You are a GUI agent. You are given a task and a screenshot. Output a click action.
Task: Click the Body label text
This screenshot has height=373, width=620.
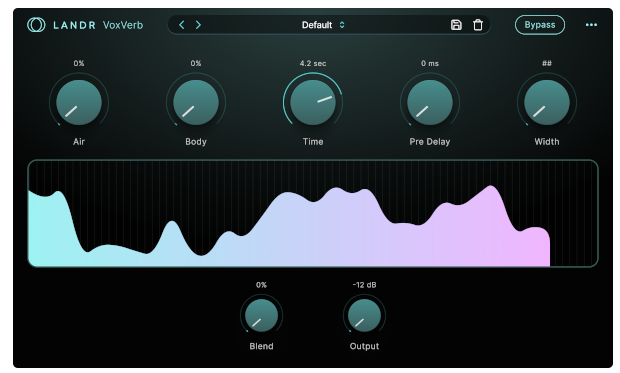196,142
